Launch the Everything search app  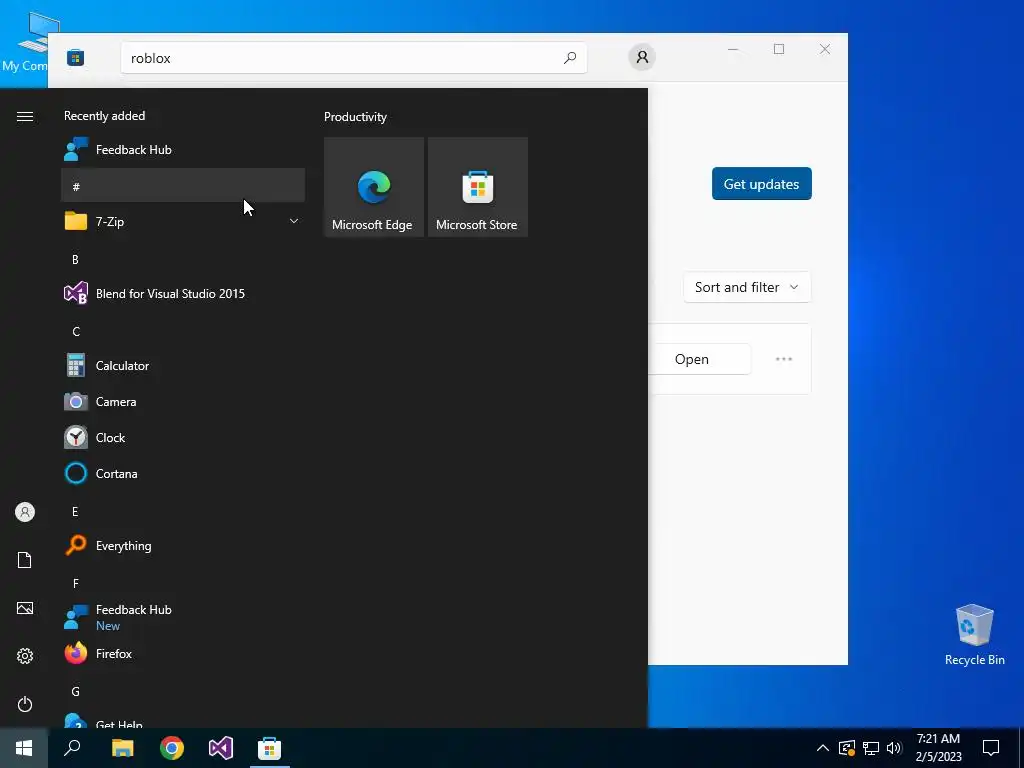click(183, 545)
